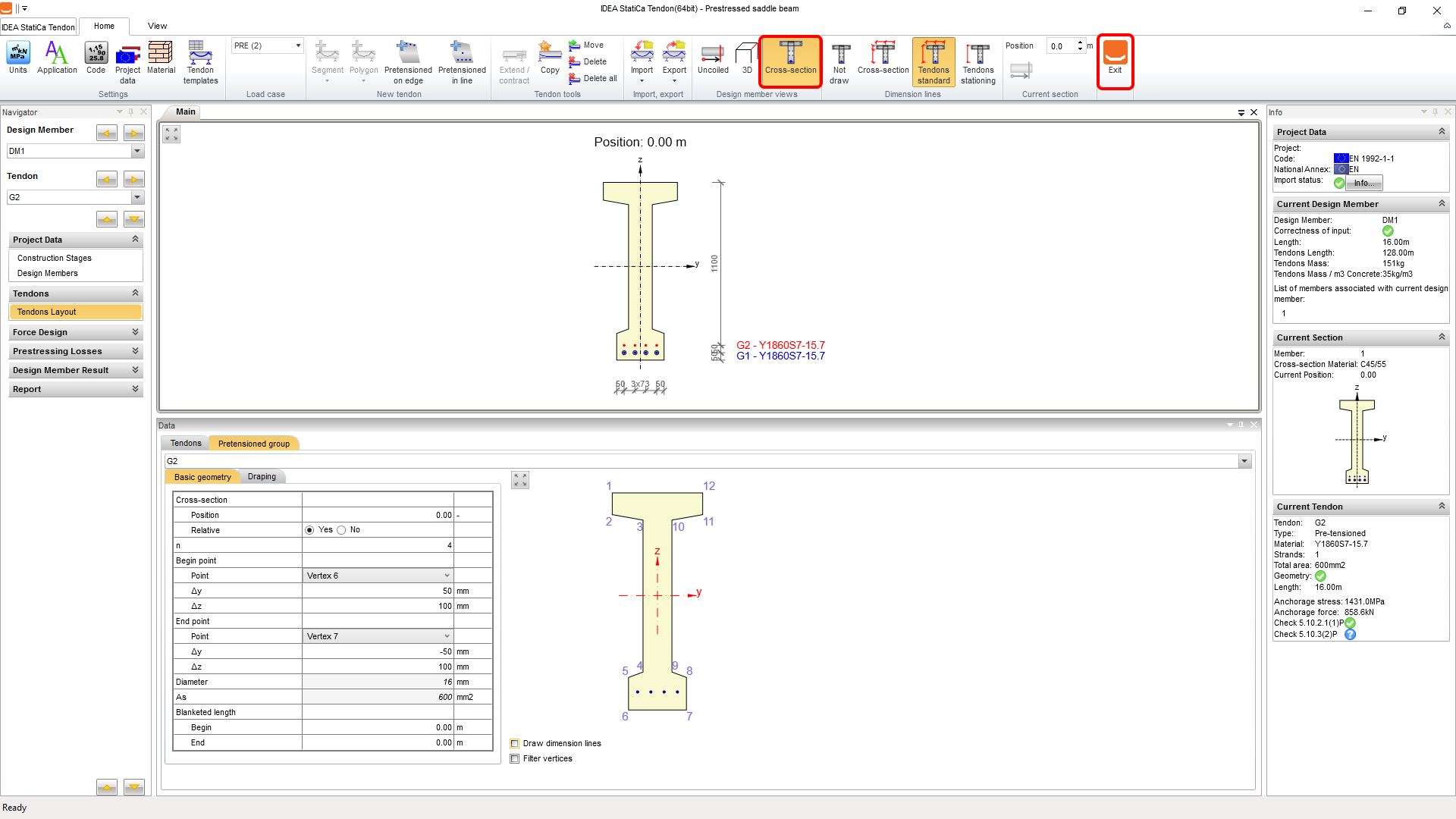
Task: Increase the Position stepper value
Action: coord(1080,42)
